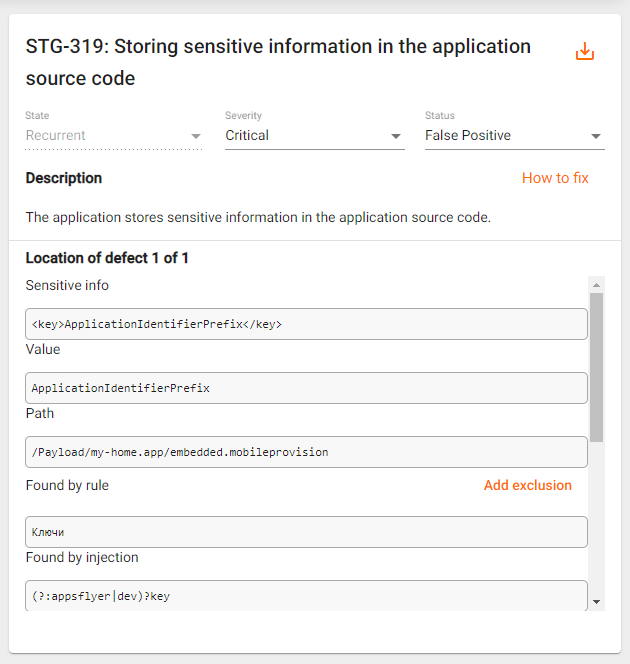Image resolution: width=630 pixels, height=664 pixels.
Task: Click the Description heading
Action: 64,178
